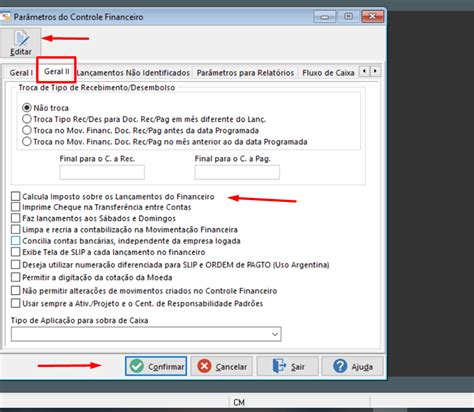Click the Troca de Tipo de Recebimento/Desembolso label

coord(97,88)
